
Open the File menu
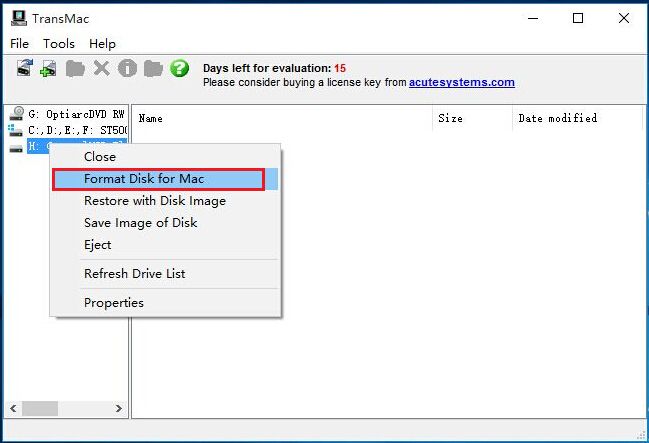(x=19, y=43)
